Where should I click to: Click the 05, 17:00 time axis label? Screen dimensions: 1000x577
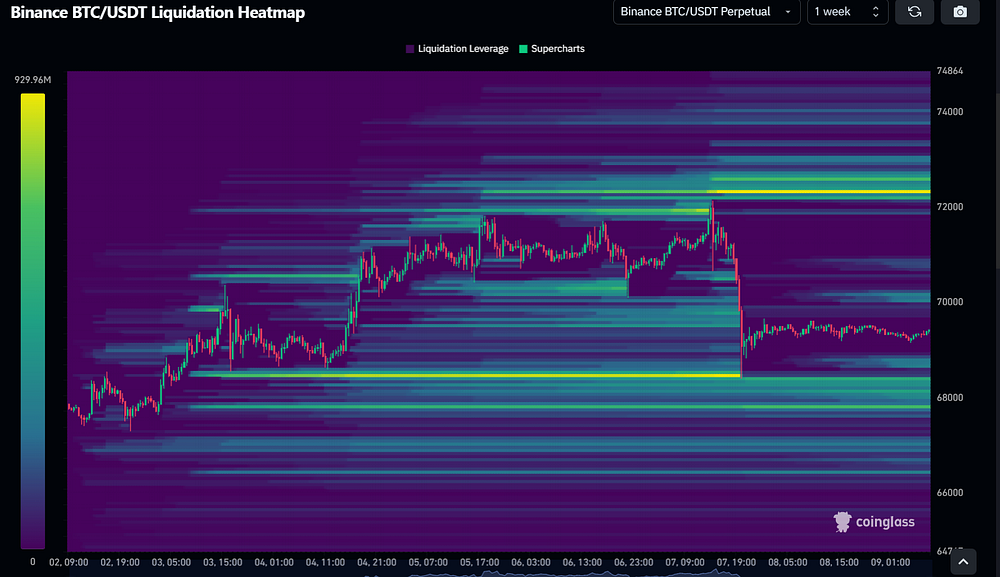pos(480,562)
